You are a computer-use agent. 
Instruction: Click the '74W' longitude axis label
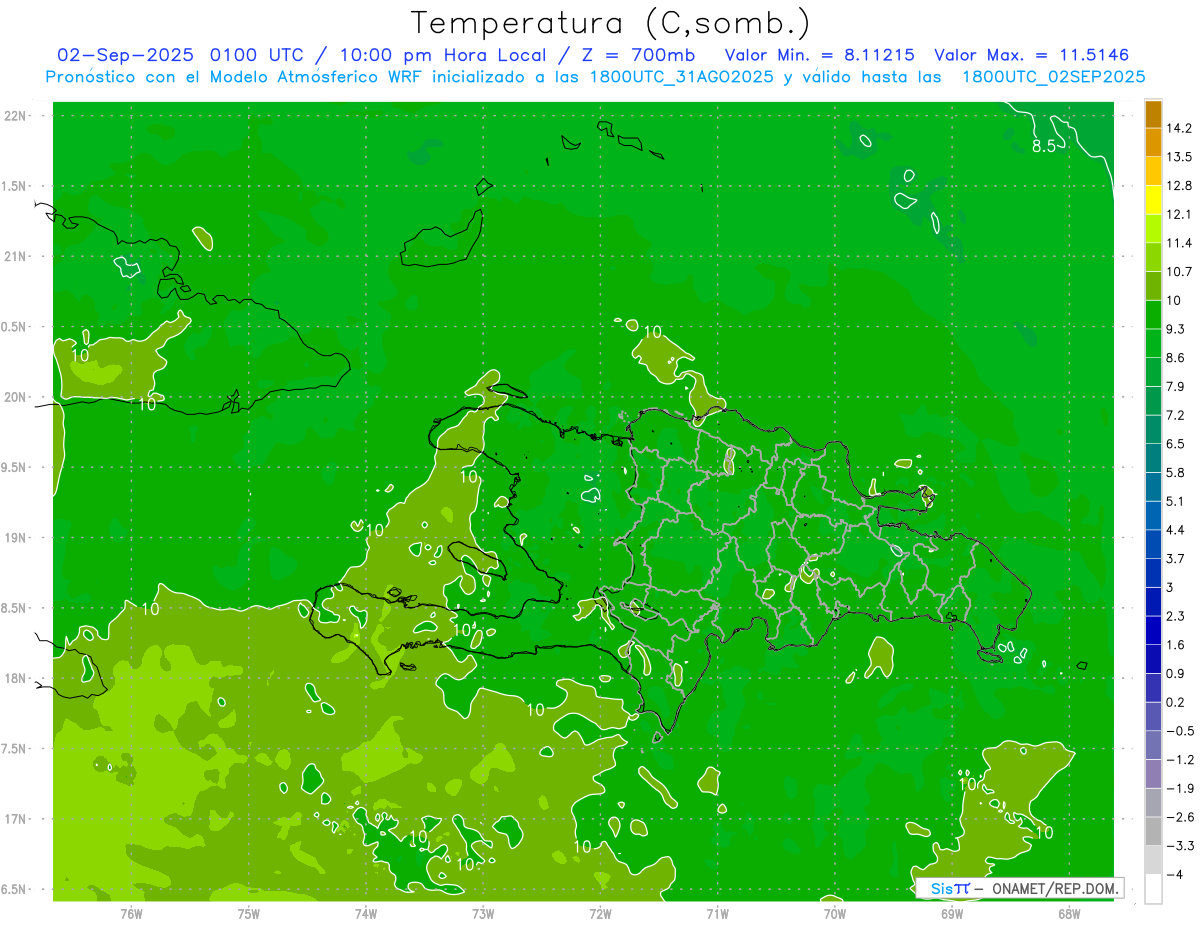click(x=365, y=914)
